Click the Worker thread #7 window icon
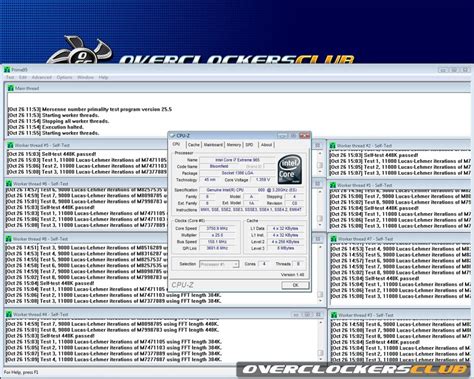This screenshot has width=474, height=379. pyautogui.click(x=333, y=239)
